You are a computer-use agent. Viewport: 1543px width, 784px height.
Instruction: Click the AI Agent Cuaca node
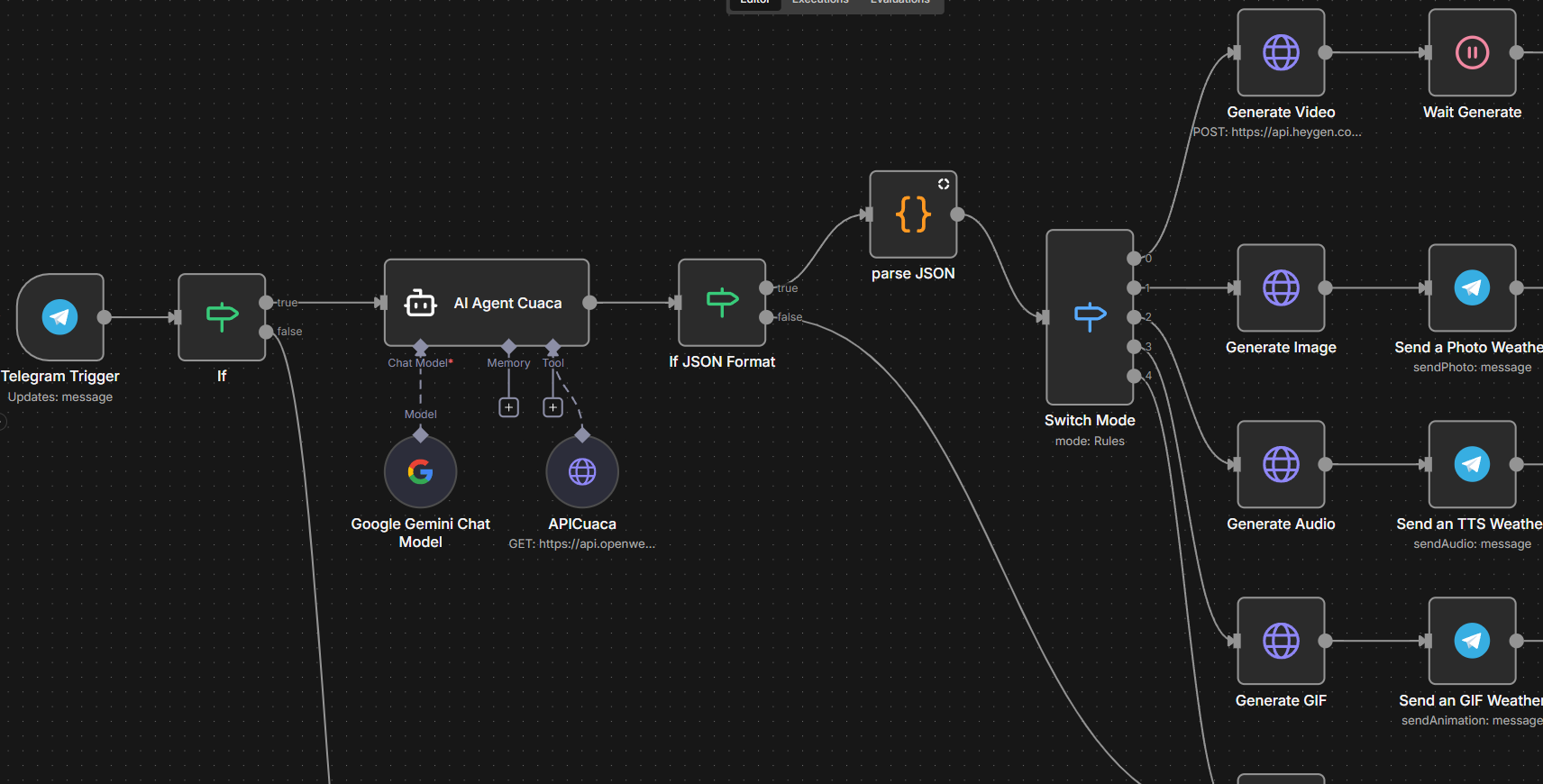487,303
